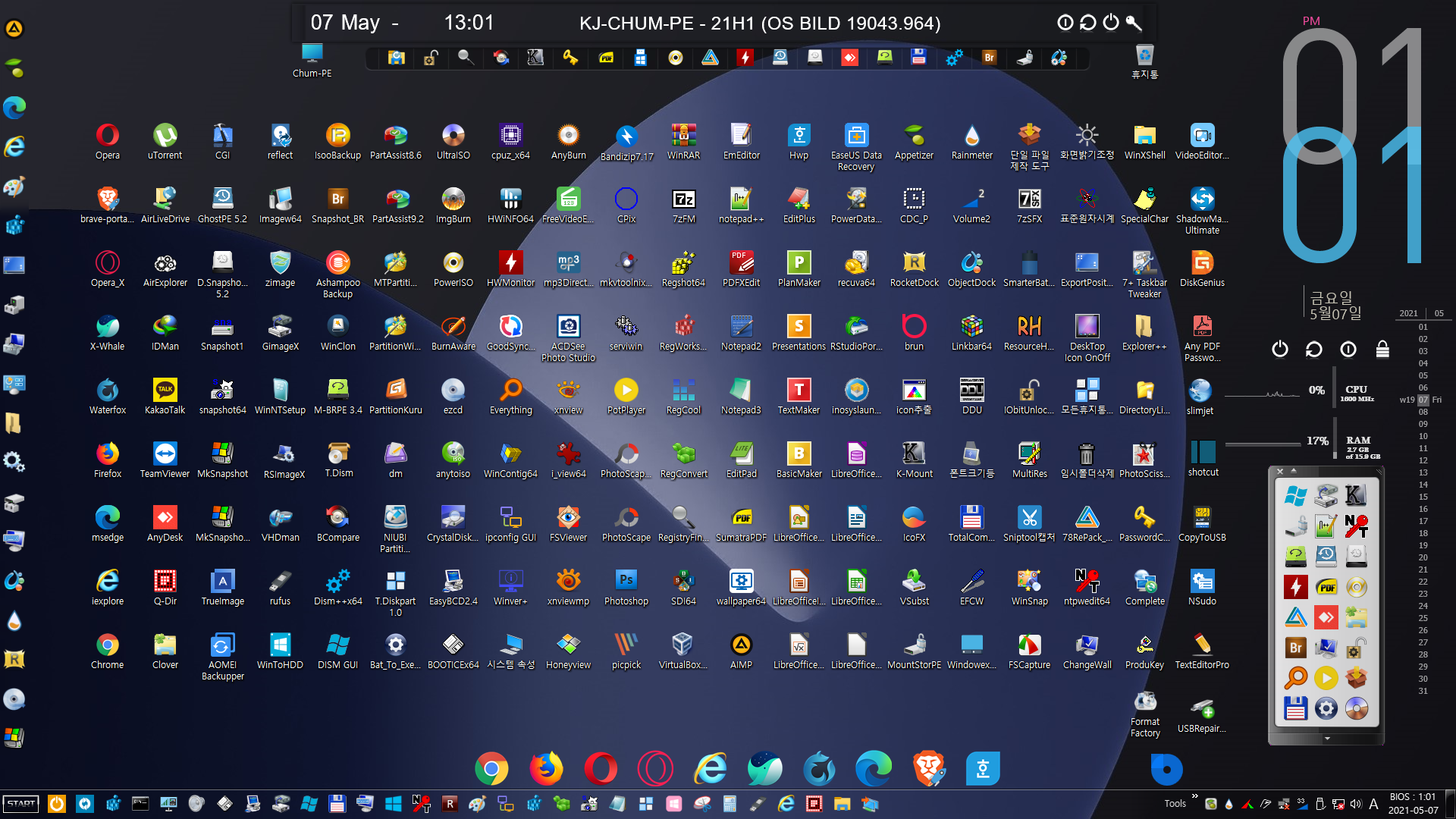Click the volume icon in system tray
Screen dimensions: 1456x819
click(1356, 804)
